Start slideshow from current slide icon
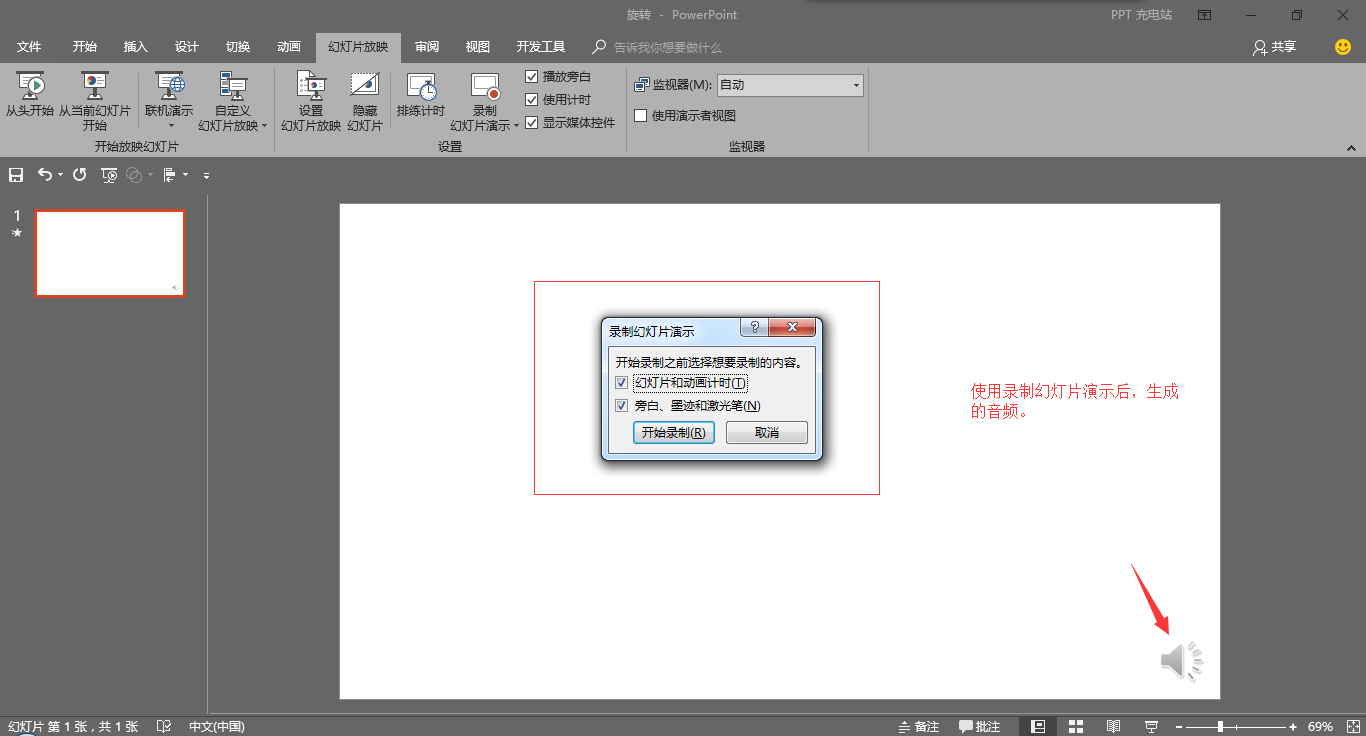The image size is (1366, 736). [x=95, y=86]
